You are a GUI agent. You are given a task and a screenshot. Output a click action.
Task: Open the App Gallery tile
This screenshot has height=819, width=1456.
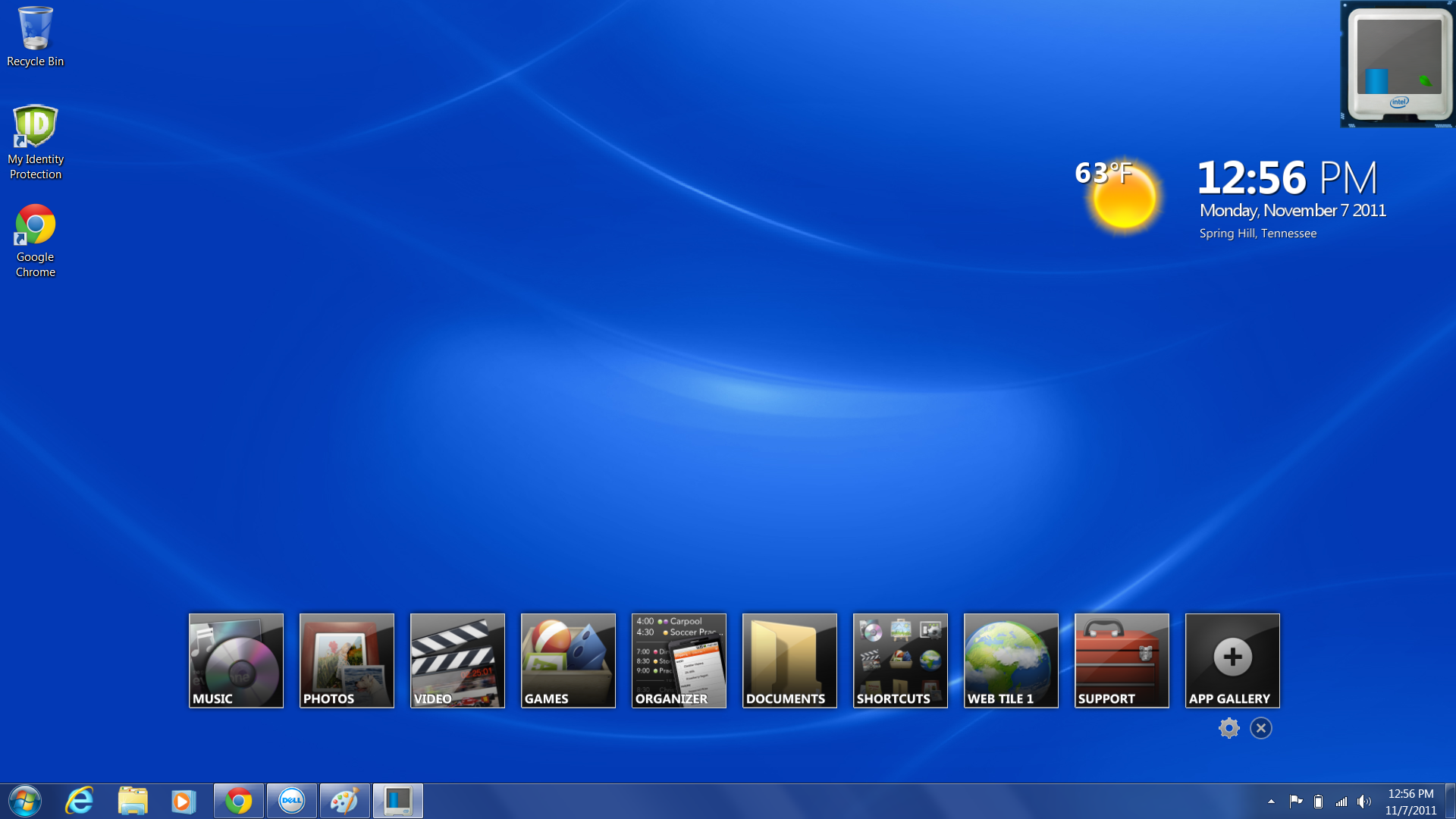(1232, 661)
